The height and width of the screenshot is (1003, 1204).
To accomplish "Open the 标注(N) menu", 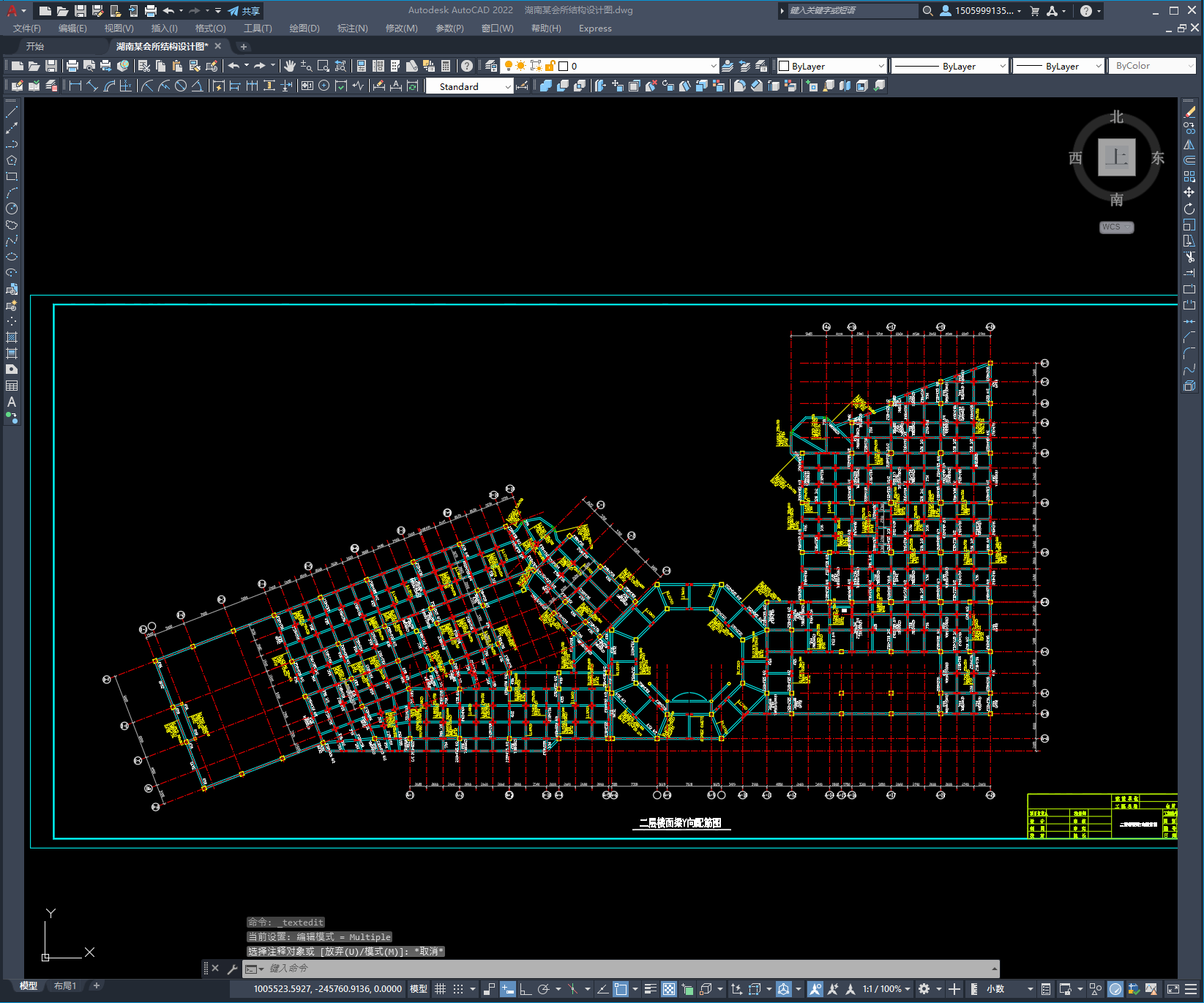I will pos(352,29).
